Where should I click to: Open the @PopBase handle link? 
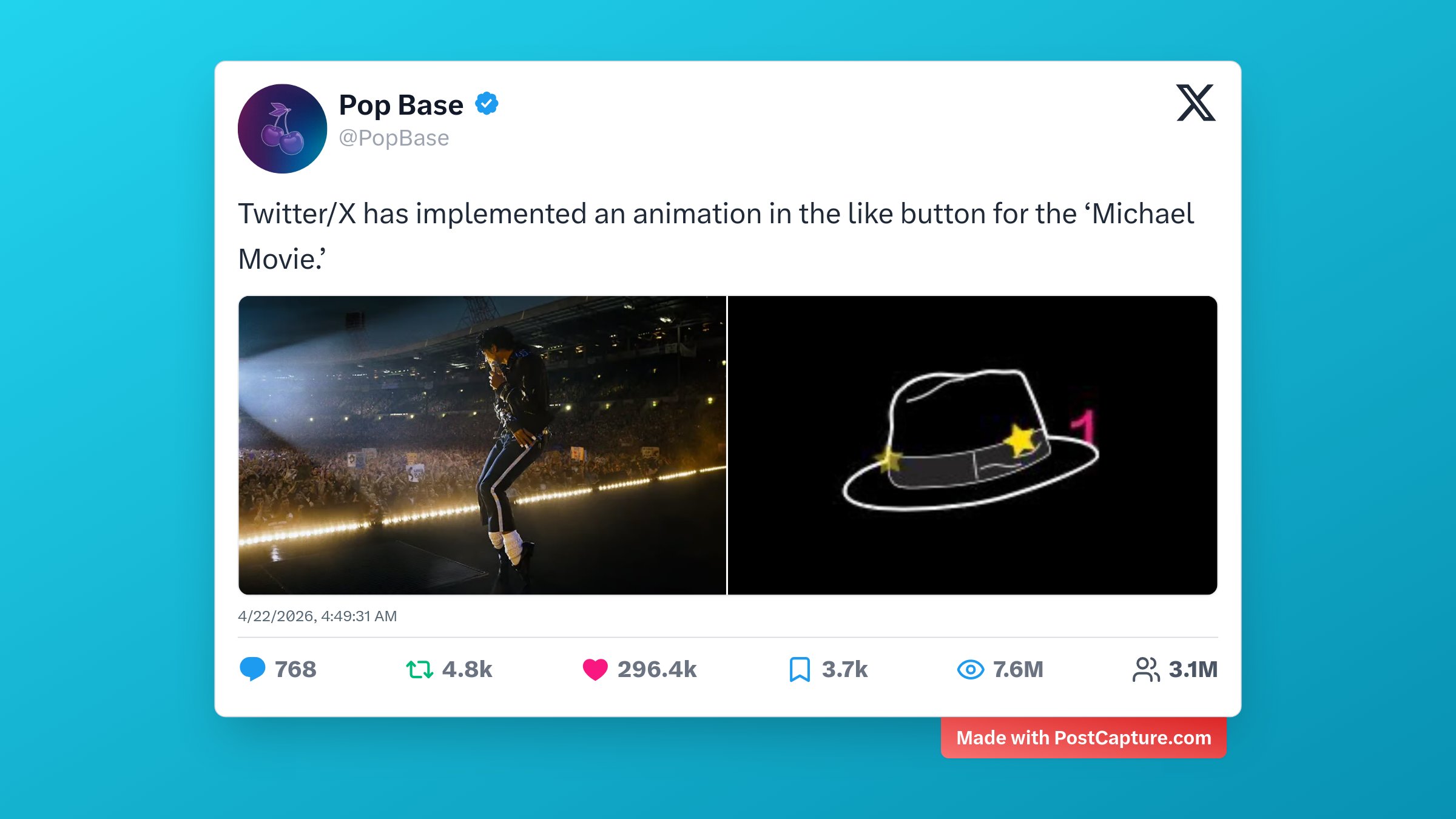pyautogui.click(x=394, y=138)
